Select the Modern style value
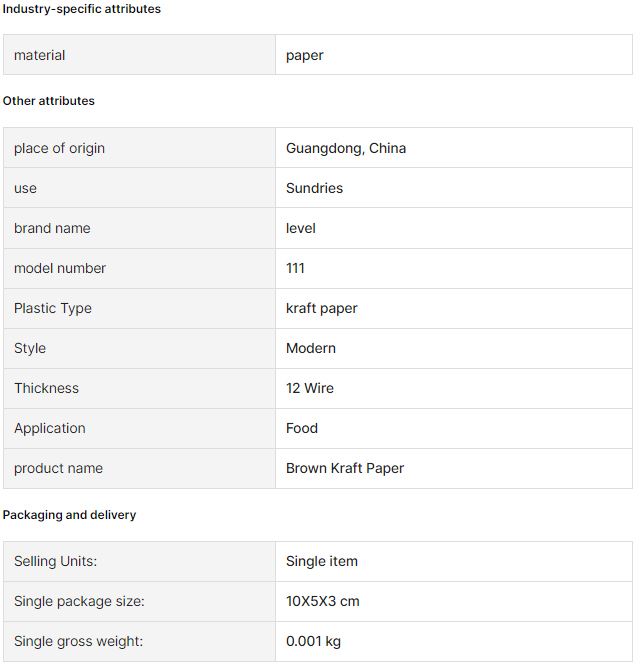636x668 pixels. [x=311, y=348]
